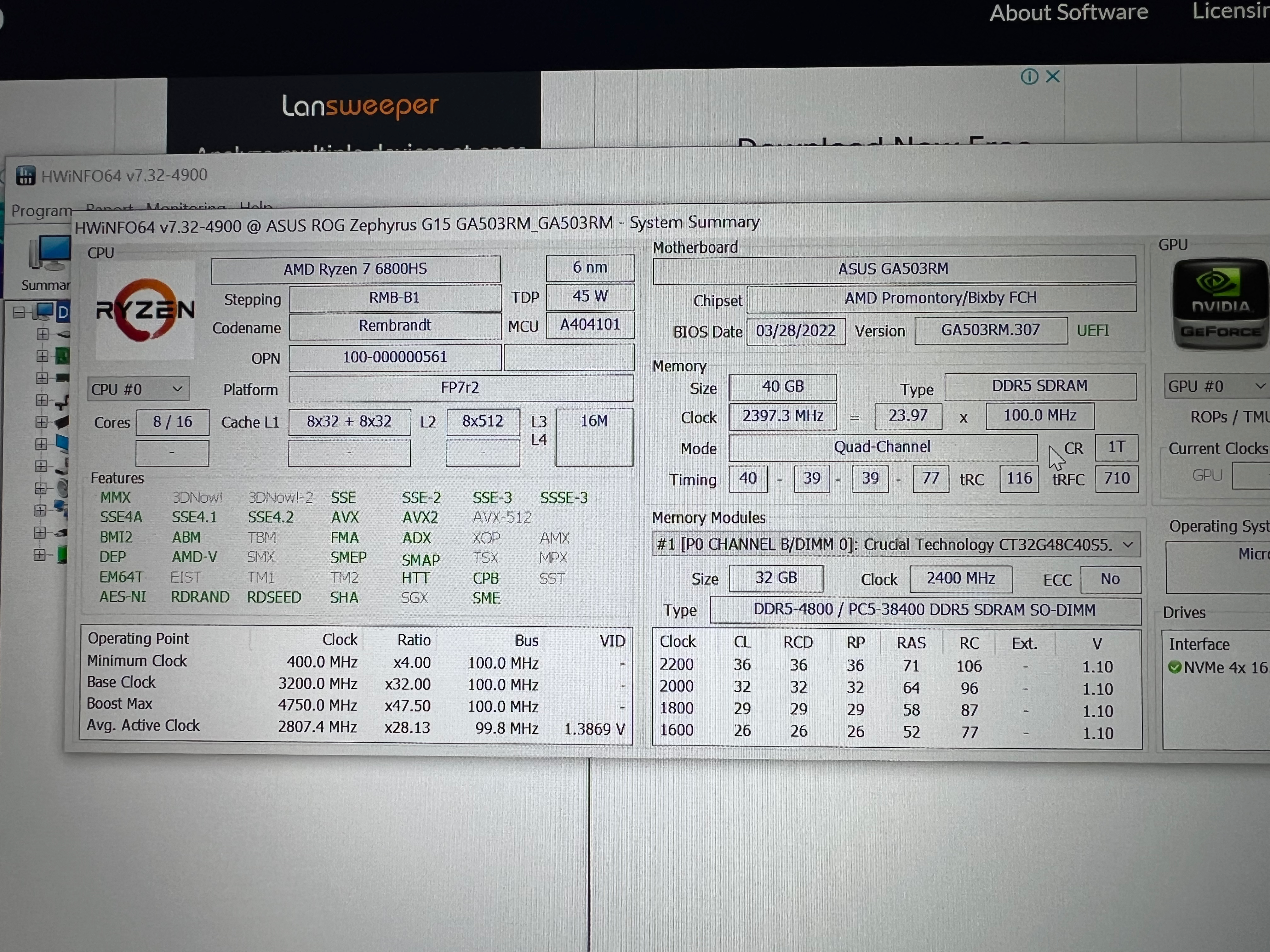The height and width of the screenshot is (952, 1270).
Task: Click the 6 nm process field
Action: (590, 267)
